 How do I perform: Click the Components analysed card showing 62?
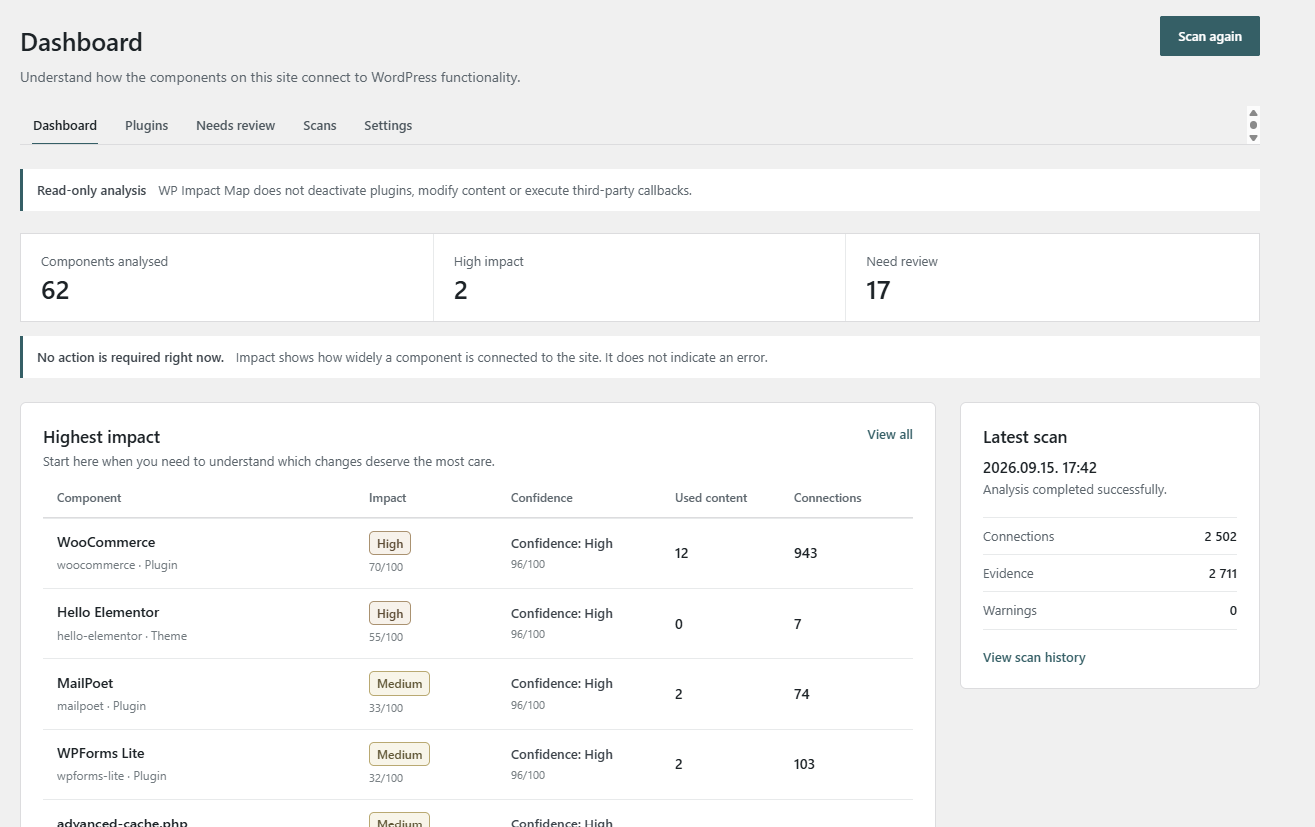click(227, 278)
